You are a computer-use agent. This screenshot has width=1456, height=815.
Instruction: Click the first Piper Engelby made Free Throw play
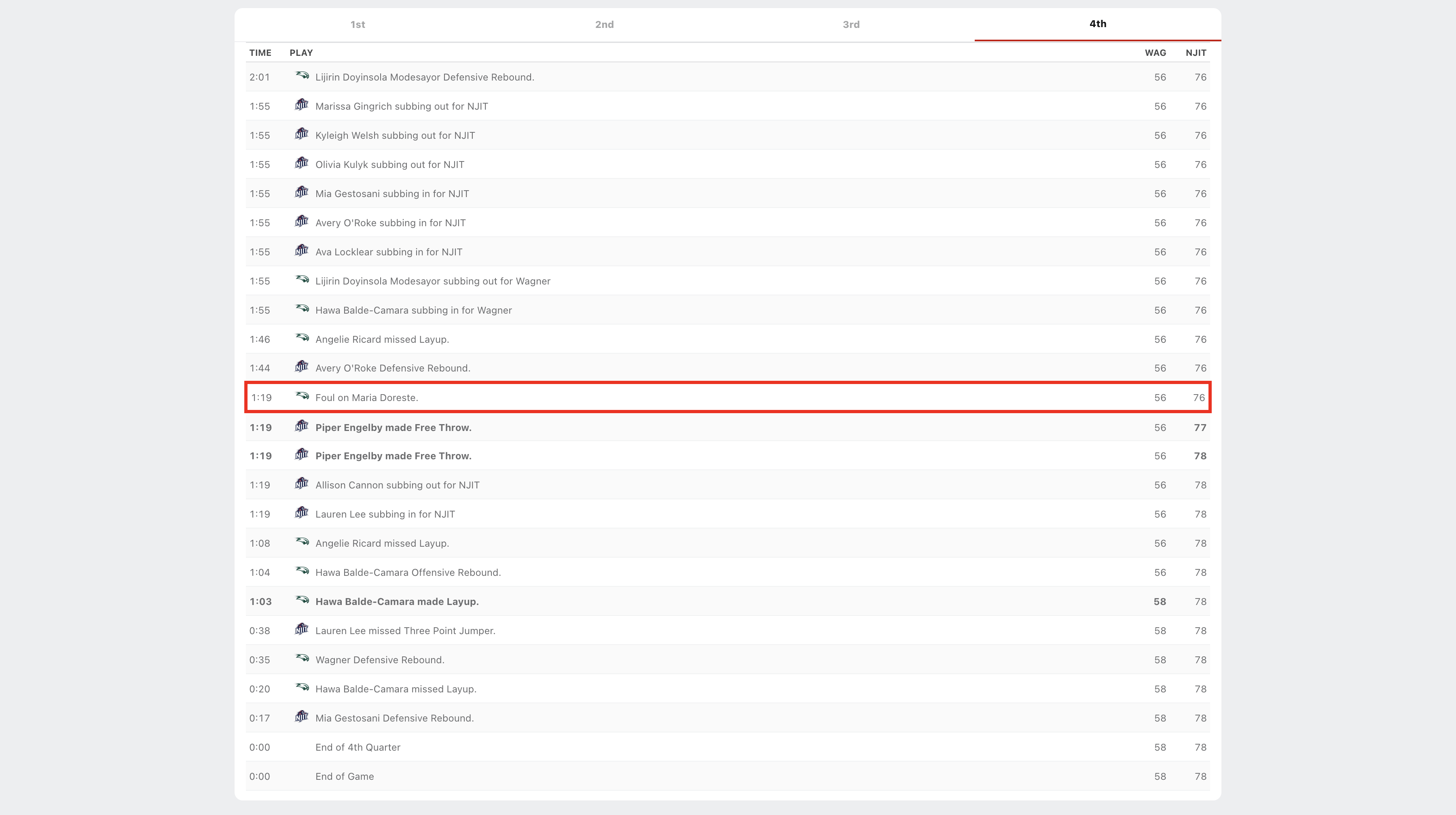[393, 428]
